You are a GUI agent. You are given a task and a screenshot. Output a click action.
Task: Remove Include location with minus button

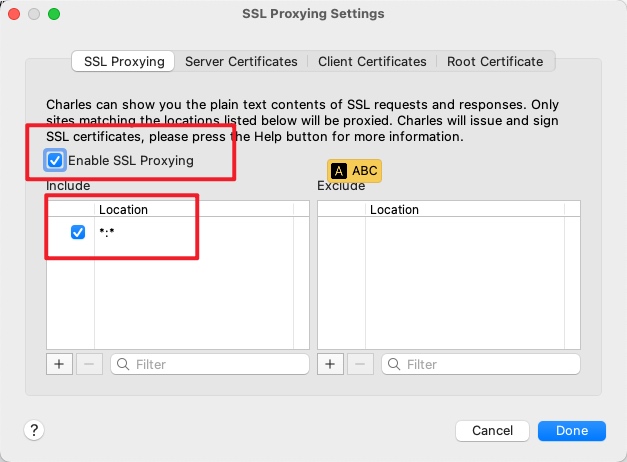pos(89,364)
